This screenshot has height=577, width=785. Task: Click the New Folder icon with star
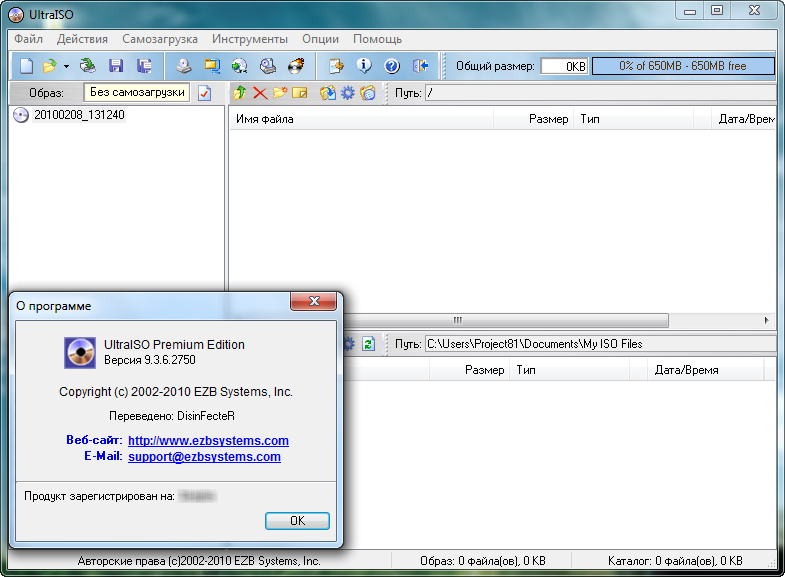(x=280, y=93)
